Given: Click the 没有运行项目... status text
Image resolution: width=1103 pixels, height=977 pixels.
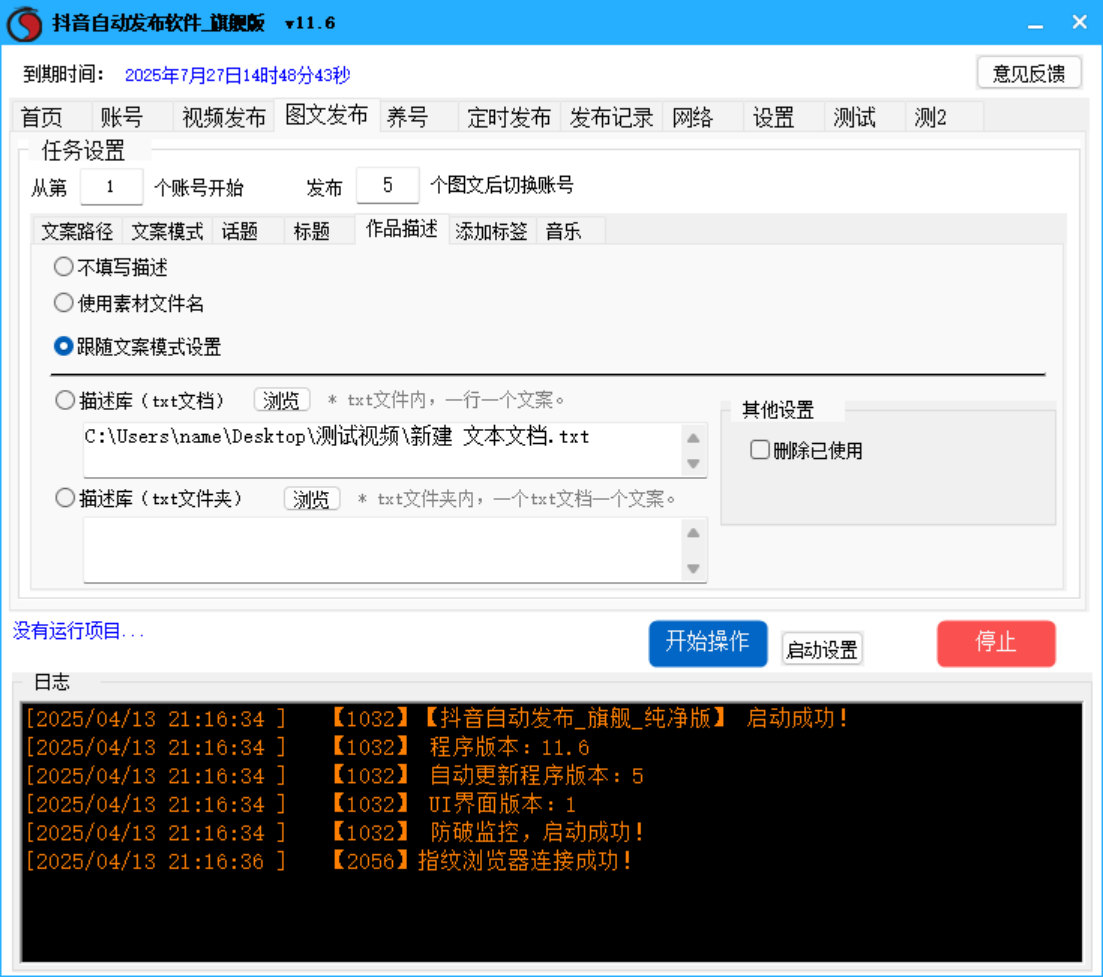Looking at the screenshot, I should [x=79, y=631].
